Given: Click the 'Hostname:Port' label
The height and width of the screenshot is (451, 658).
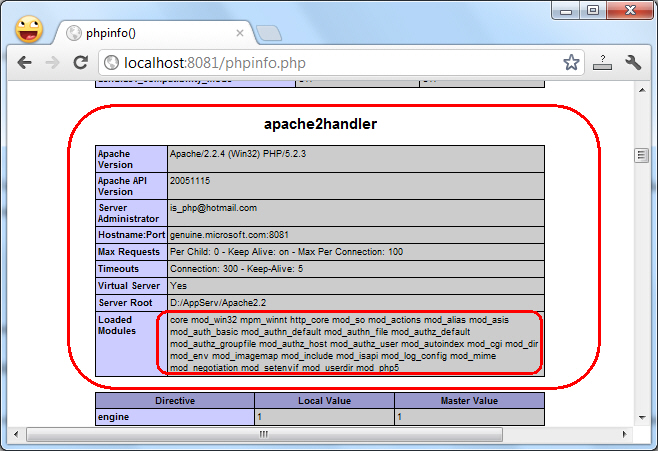Looking at the screenshot, I should pyautogui.click(x=131, y=235).
